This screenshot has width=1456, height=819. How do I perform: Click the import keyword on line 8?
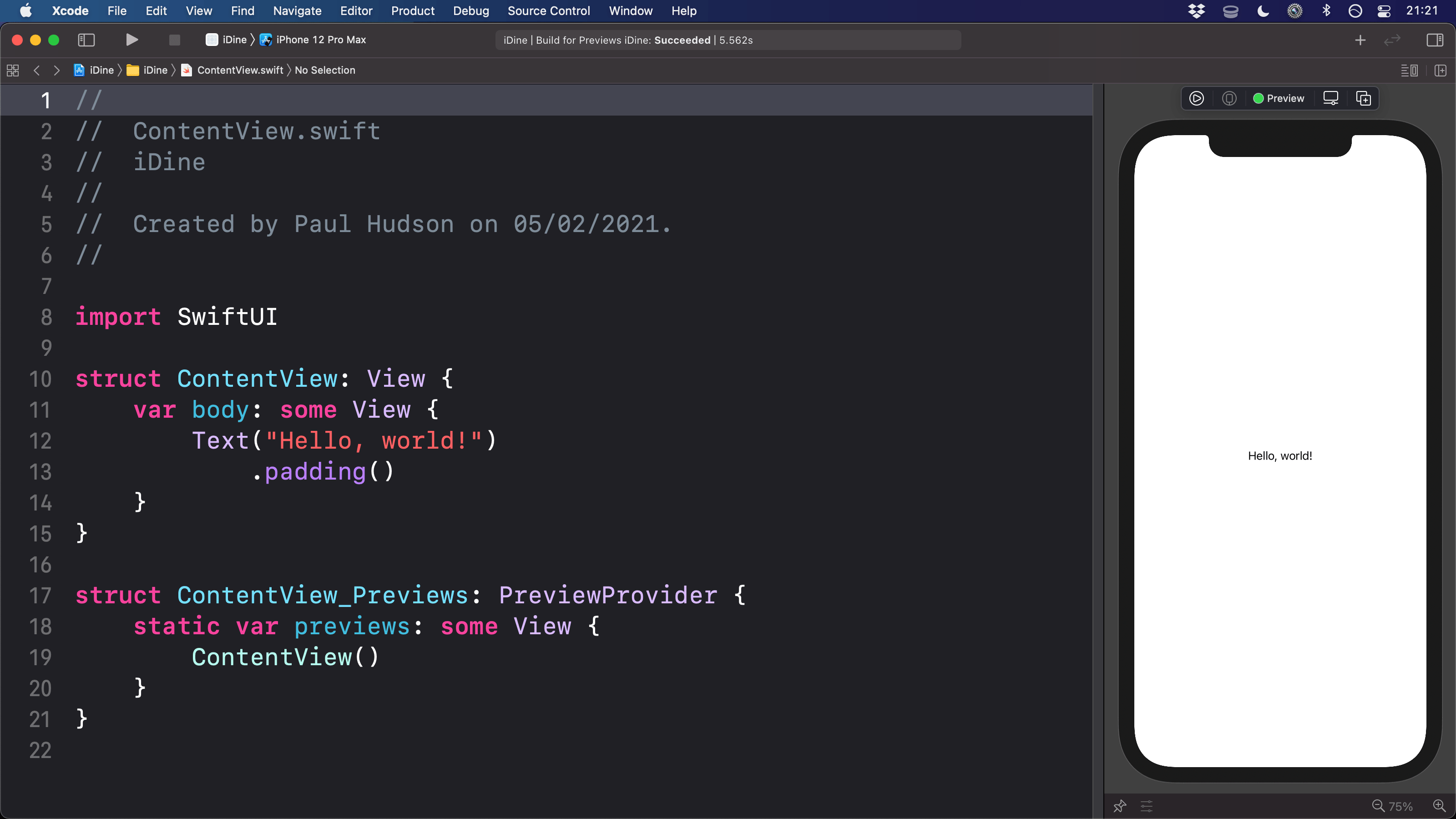(118, 317)
